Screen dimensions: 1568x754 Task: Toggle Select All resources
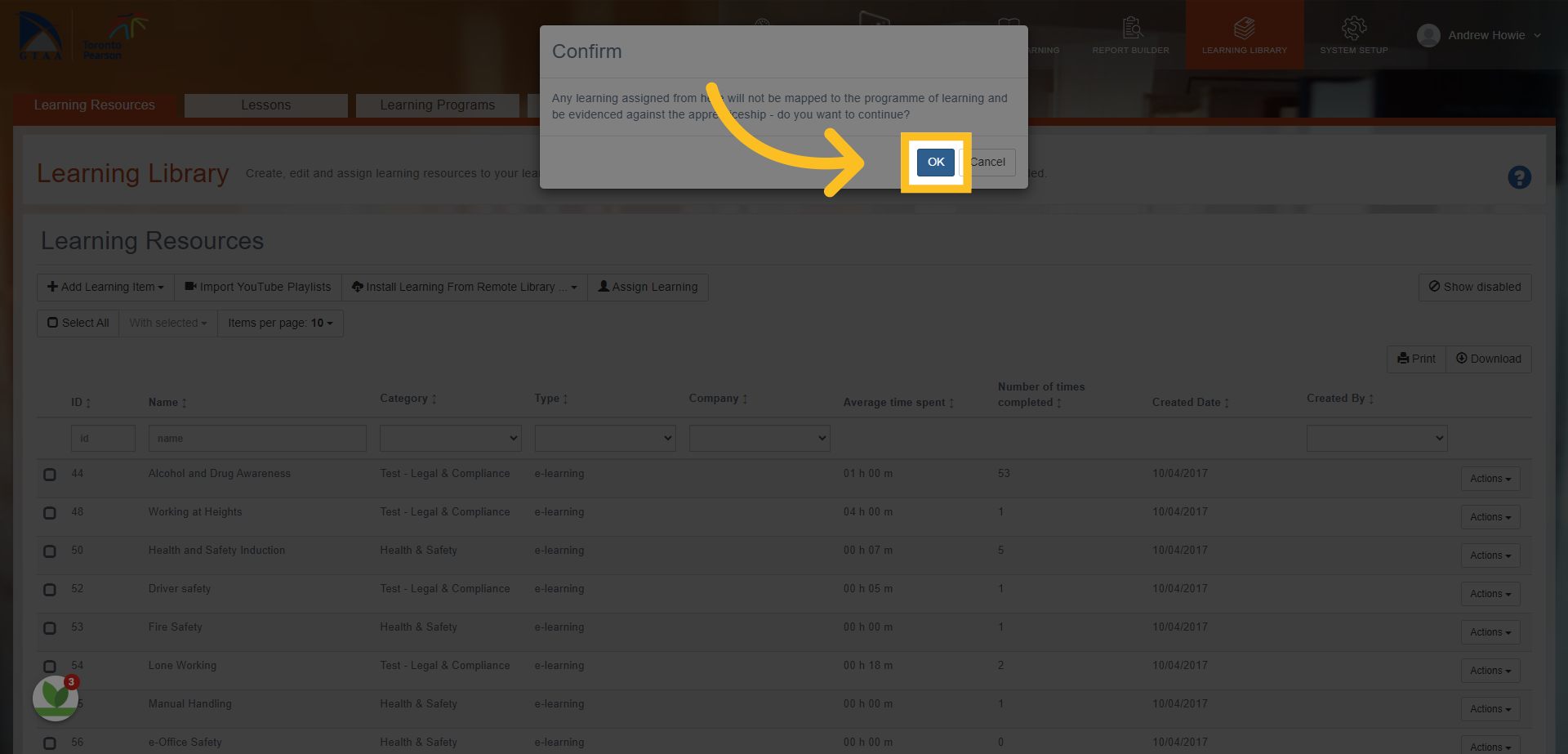point(78,323)
